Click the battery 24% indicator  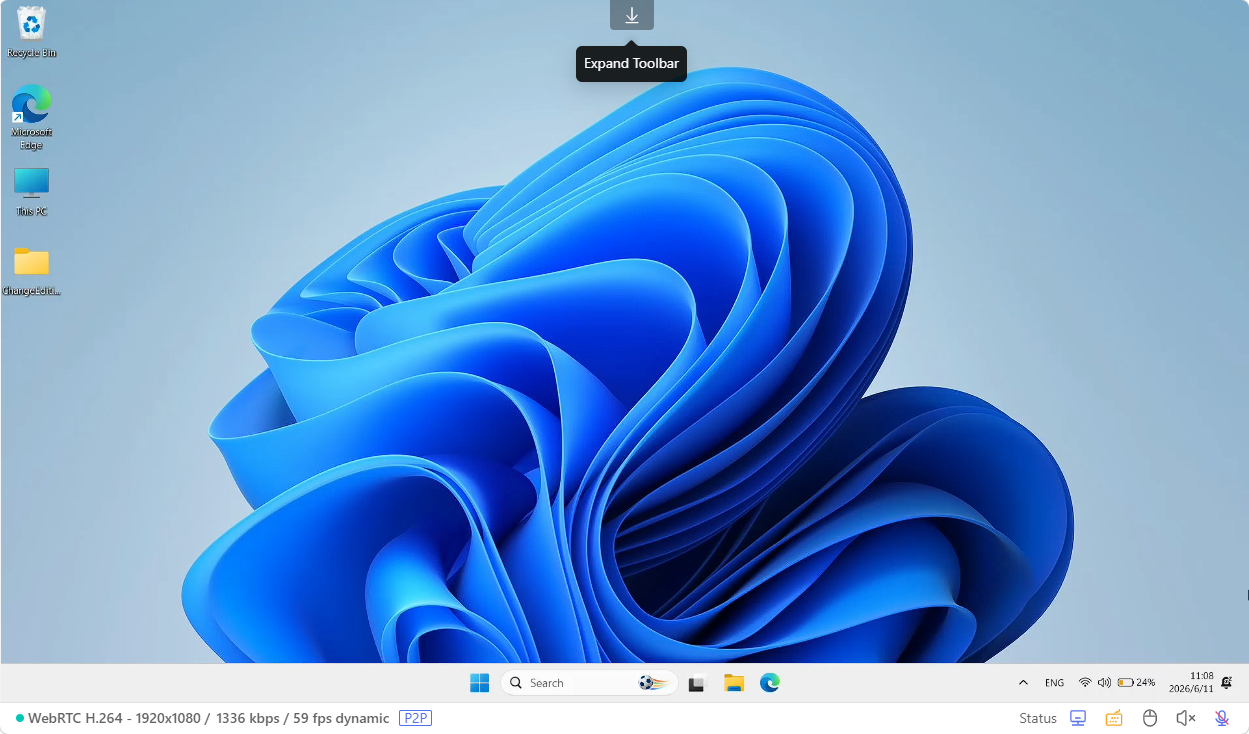(1137, 683)
